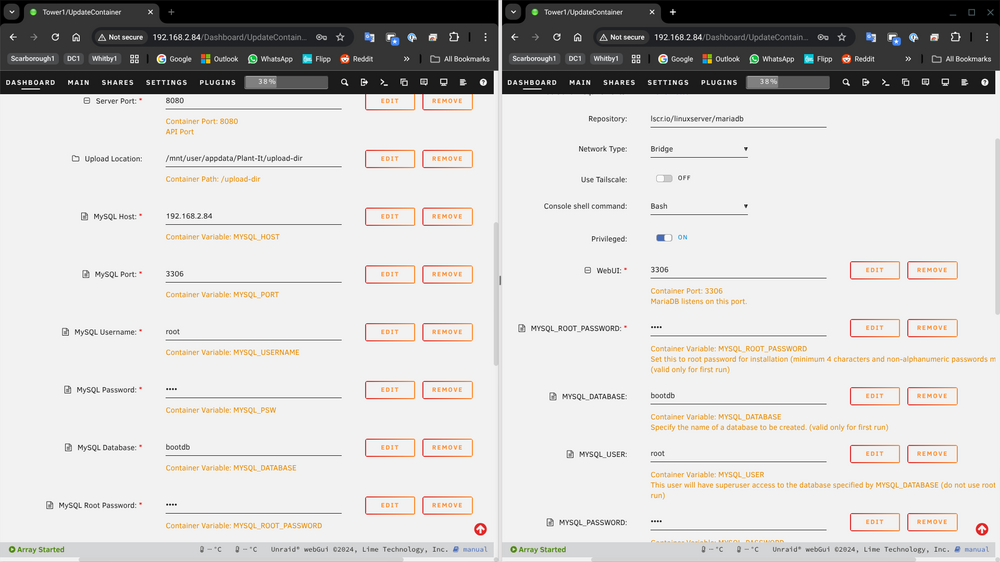Click logout icon in right window

pyautogui.click(x=865, y=82)
